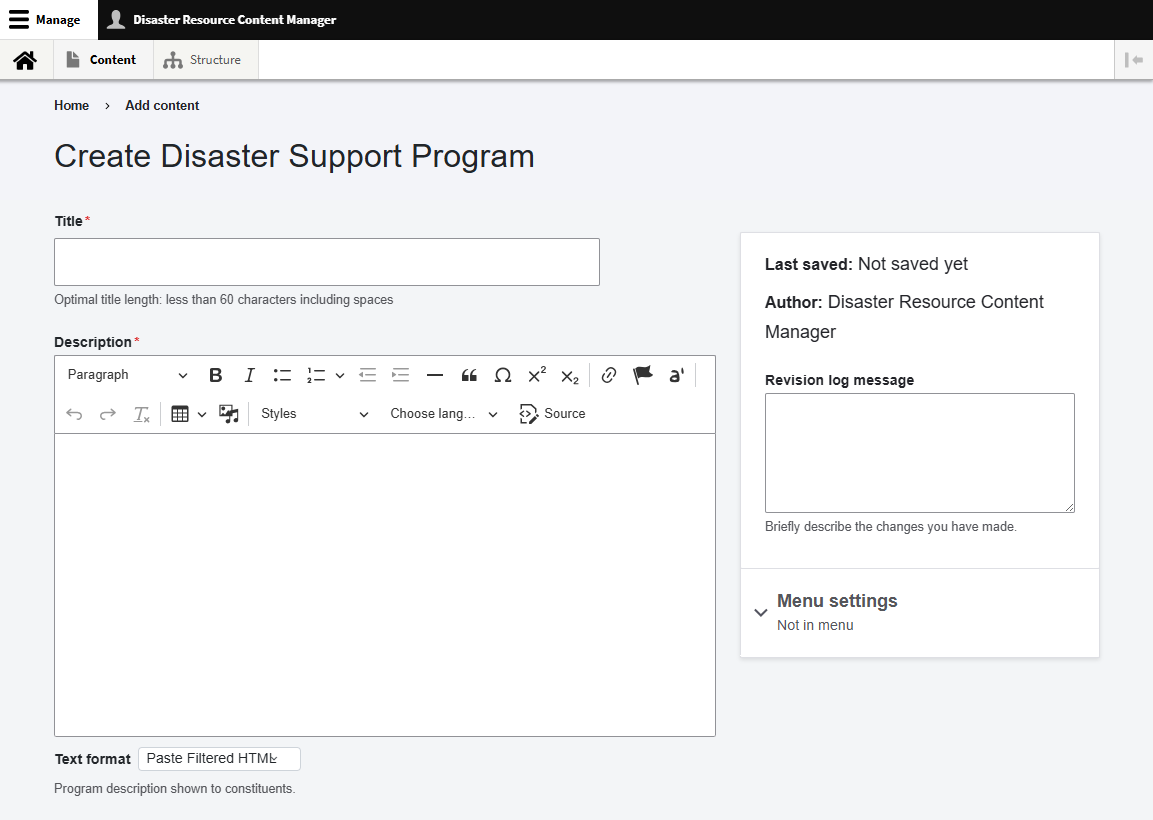Insert a link with chain icon
The width and height of the screenshot is (1153, 820).
coord(608,375)
